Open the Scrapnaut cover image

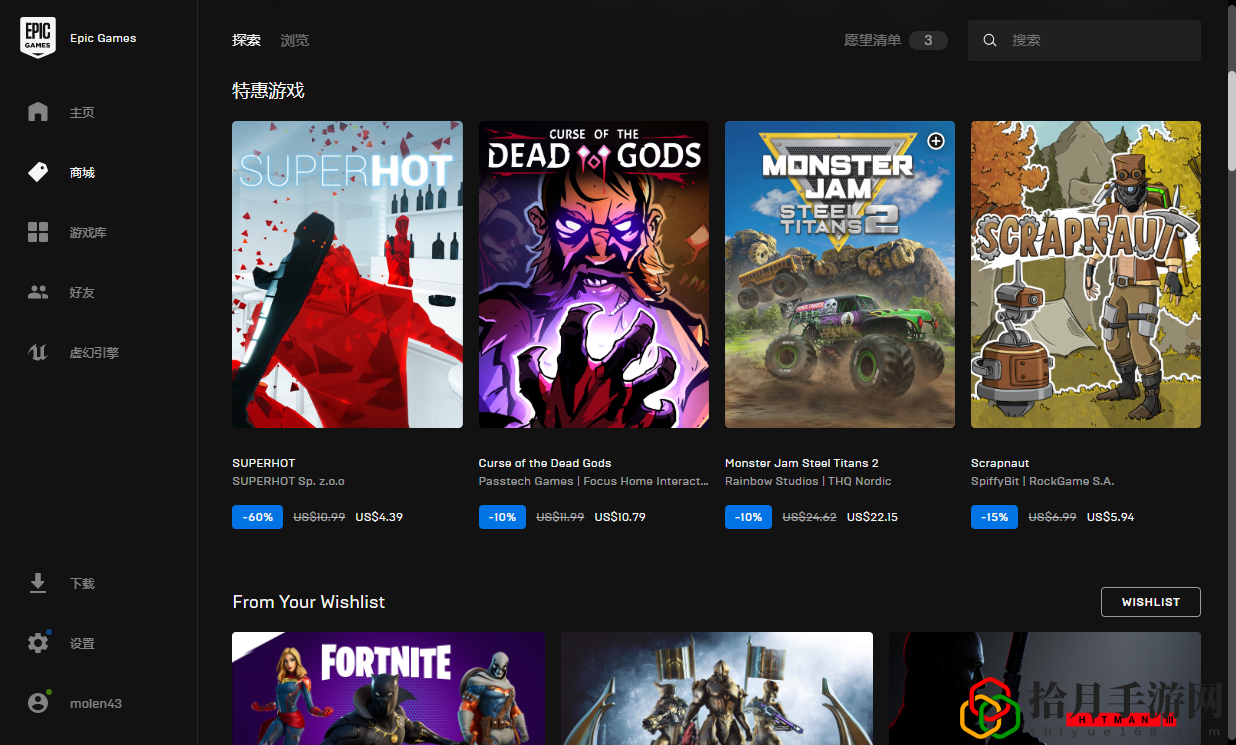pyautogui.click(x=1086, y=274)
